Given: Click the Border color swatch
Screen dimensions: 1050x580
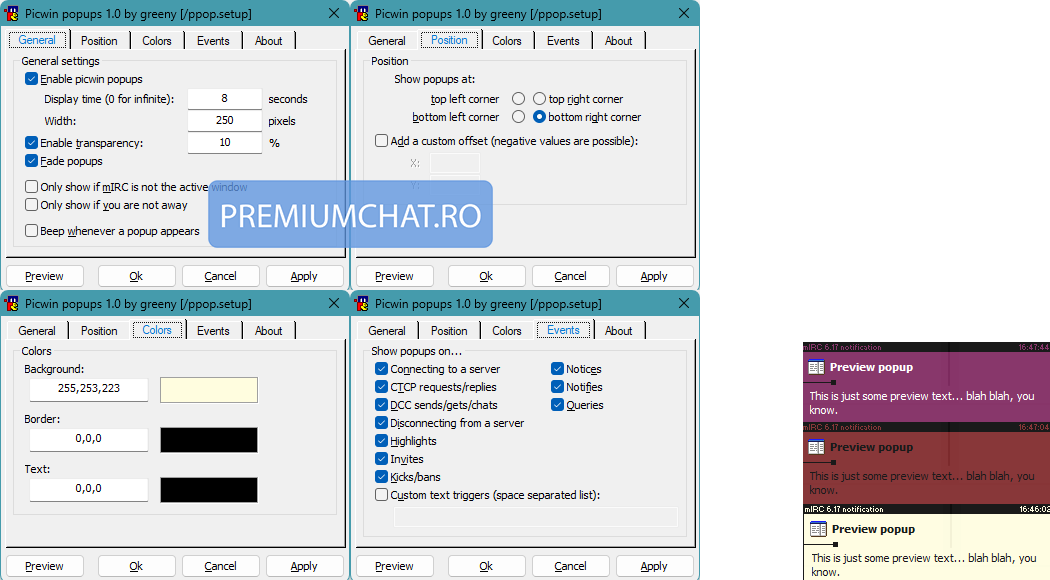Looking at the screenshot, I should (x=209, y=440).
